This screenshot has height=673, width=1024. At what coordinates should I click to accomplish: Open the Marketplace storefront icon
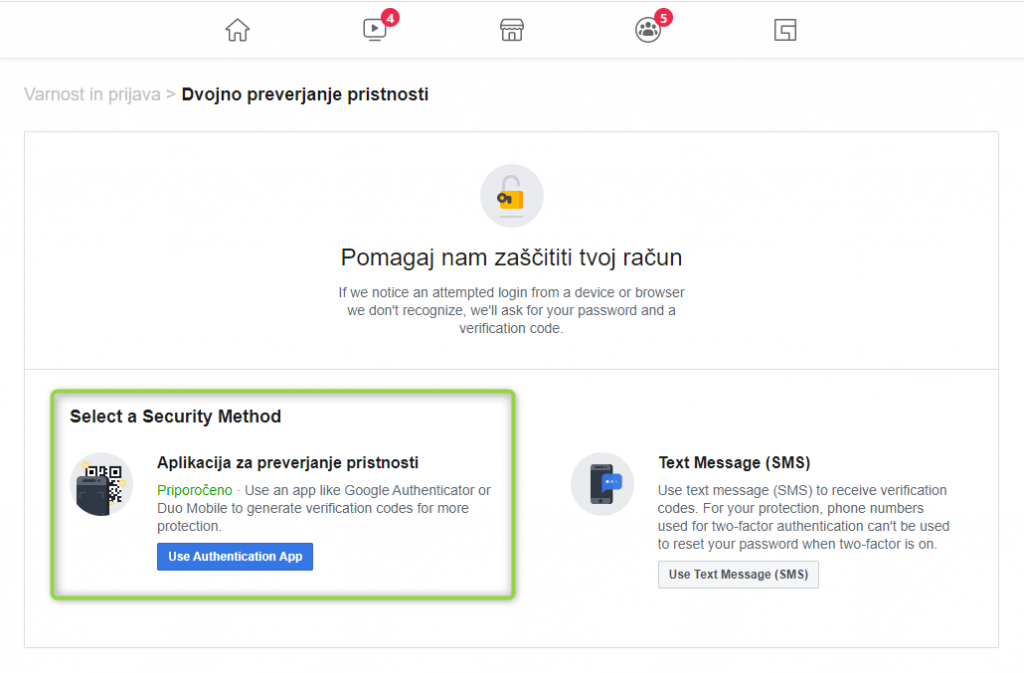pos(512,30)
